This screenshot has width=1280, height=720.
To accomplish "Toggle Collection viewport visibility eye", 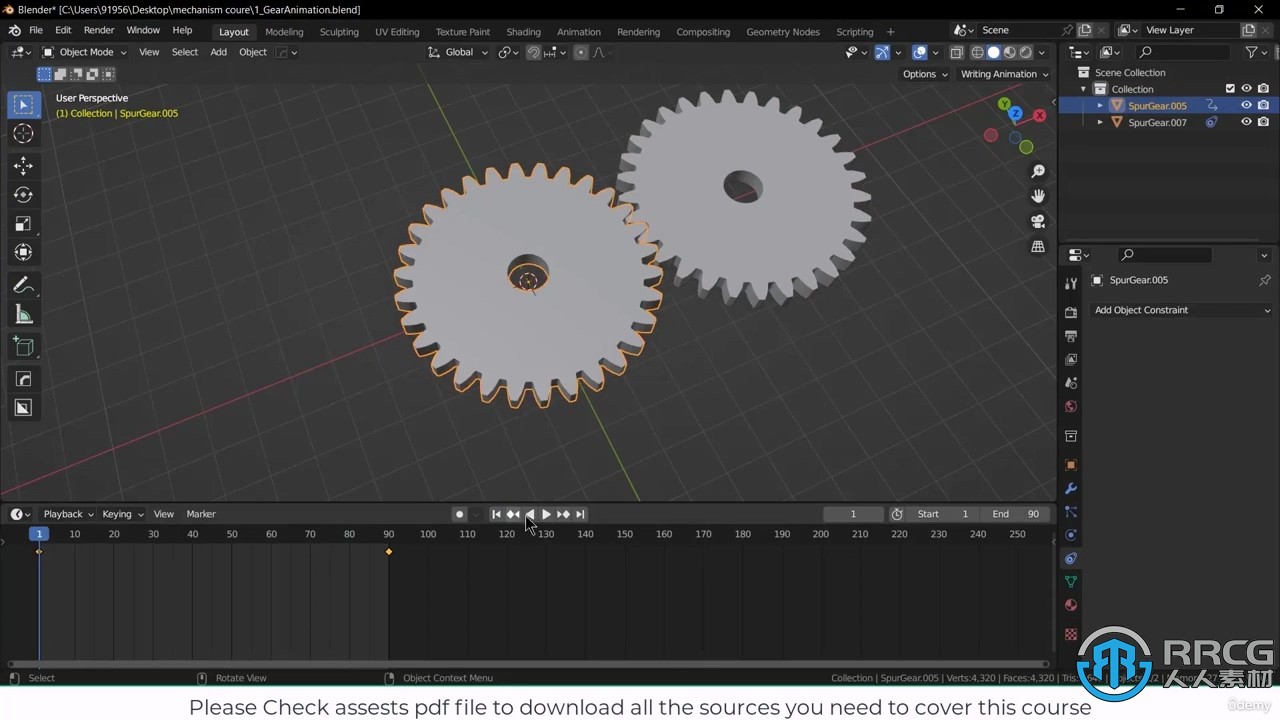I will pos(1246,89).
